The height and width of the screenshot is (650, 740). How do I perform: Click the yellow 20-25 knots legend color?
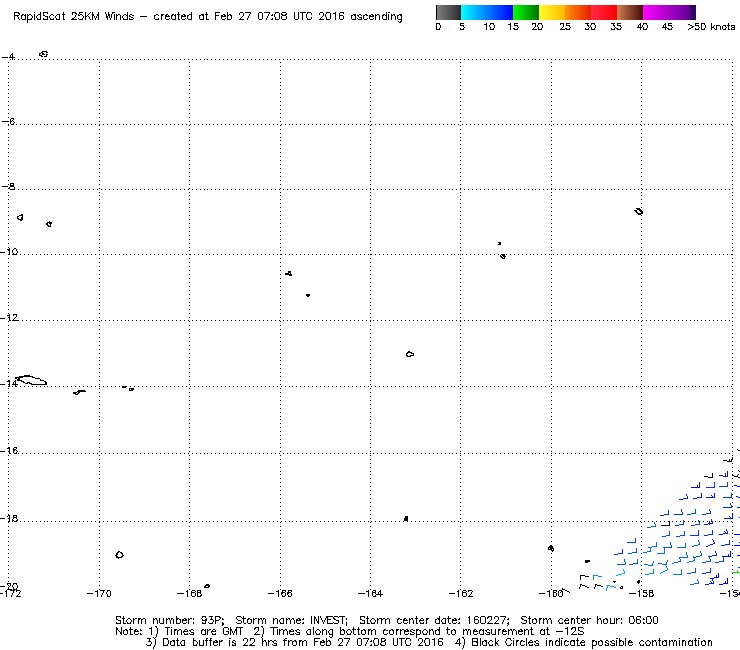552,12
